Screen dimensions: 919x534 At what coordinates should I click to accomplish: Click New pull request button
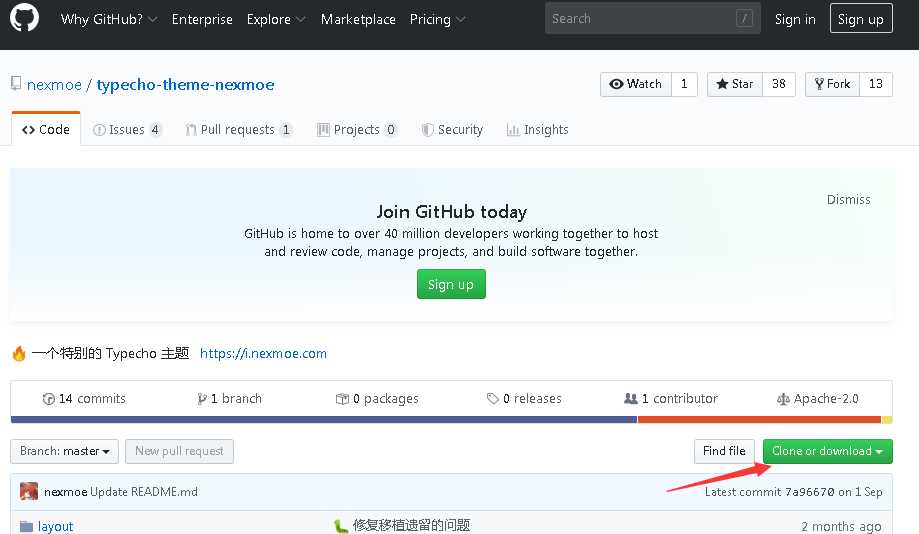click(x=179, y=451)
